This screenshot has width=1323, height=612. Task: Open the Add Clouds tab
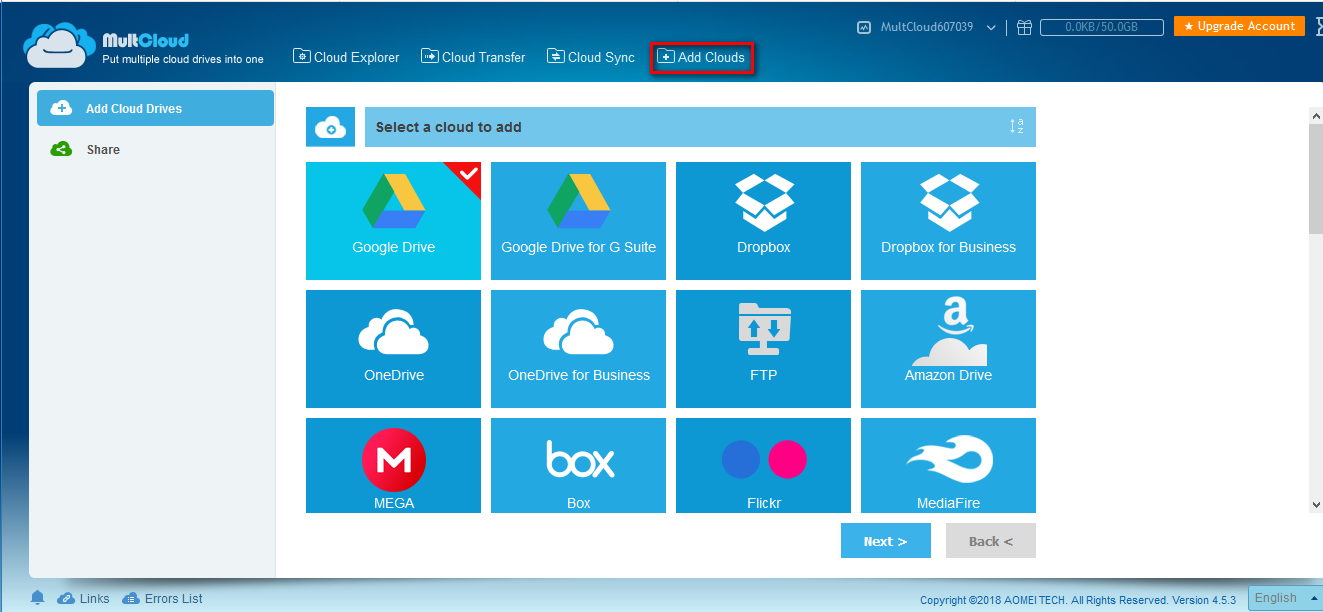(701, 58)
